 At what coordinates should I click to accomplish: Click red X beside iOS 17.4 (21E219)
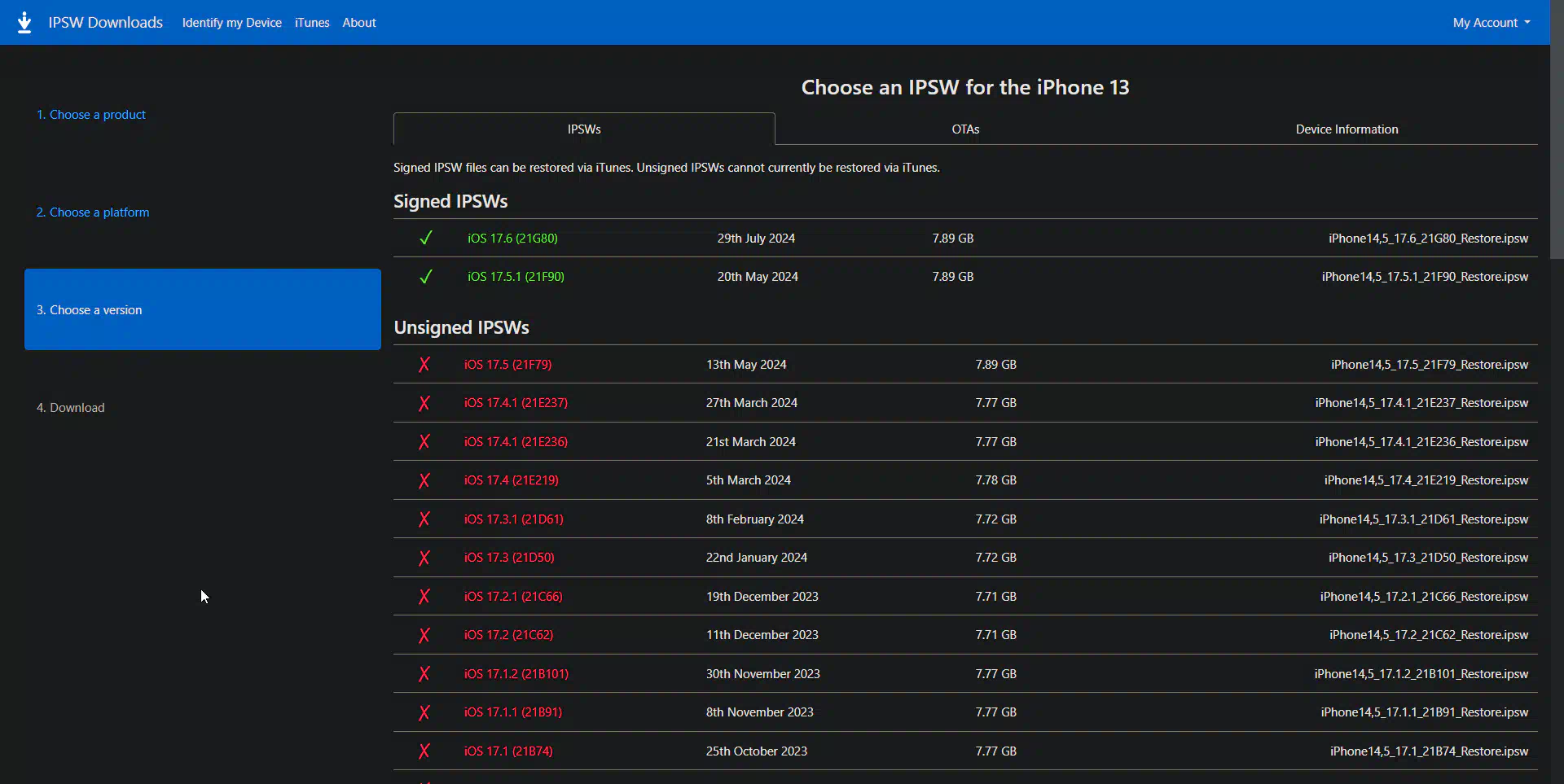coord(424,480)
